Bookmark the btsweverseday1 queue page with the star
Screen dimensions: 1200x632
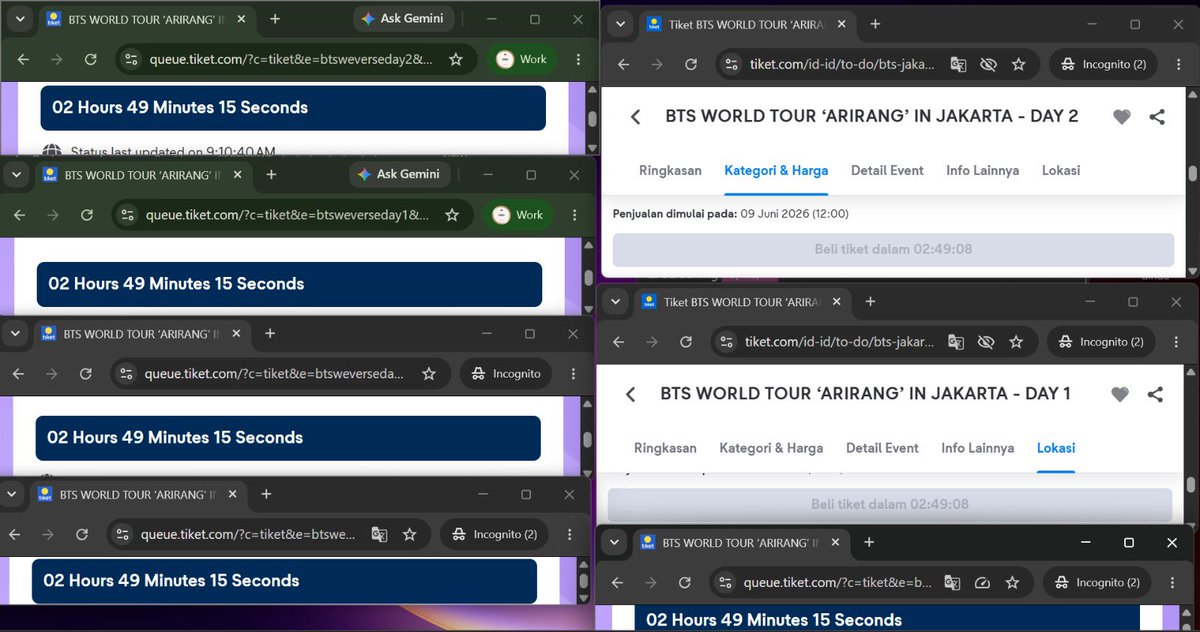pyautogui.click(x=452, y=215)
